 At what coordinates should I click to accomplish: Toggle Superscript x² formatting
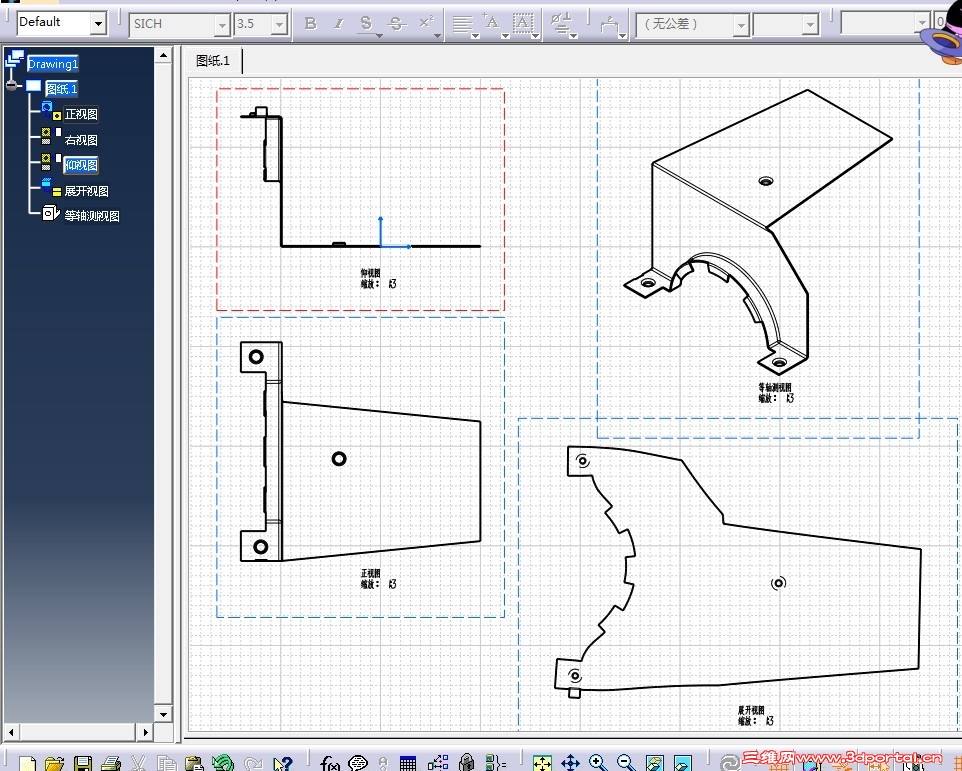[x=426, y=23]
